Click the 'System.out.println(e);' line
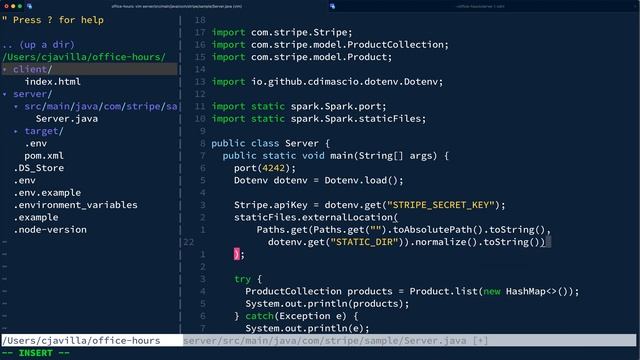Image resolution: width=640 pixels, height=360 pixels. (x=307, y=329)
